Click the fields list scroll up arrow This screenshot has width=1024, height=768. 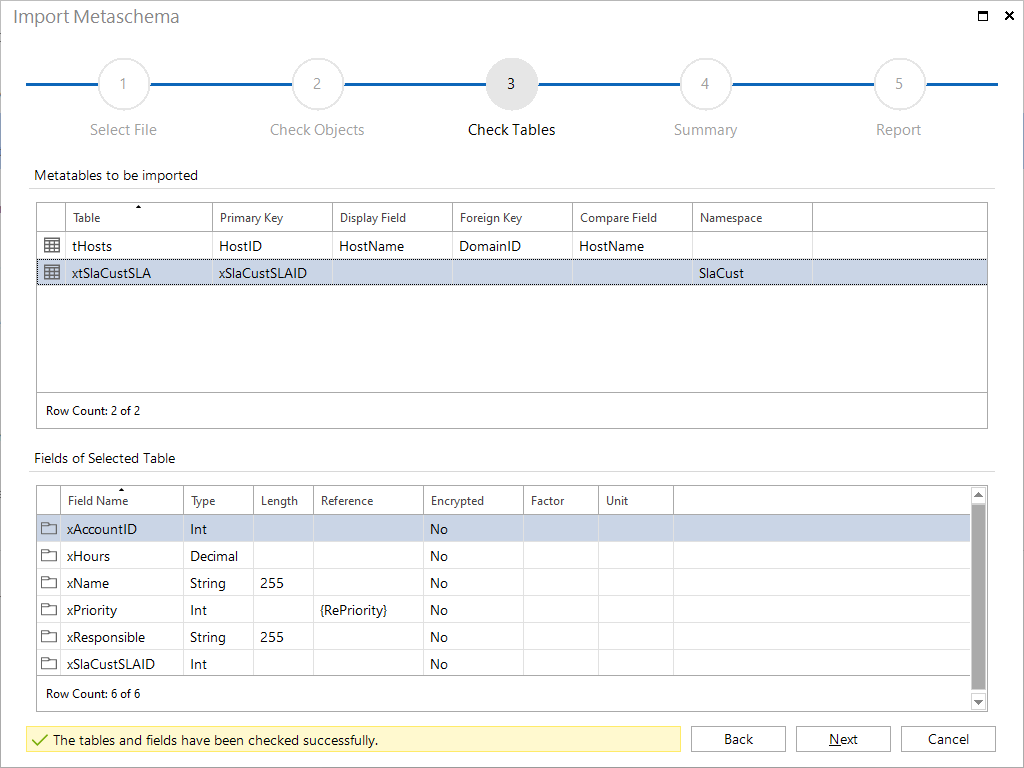978,494
